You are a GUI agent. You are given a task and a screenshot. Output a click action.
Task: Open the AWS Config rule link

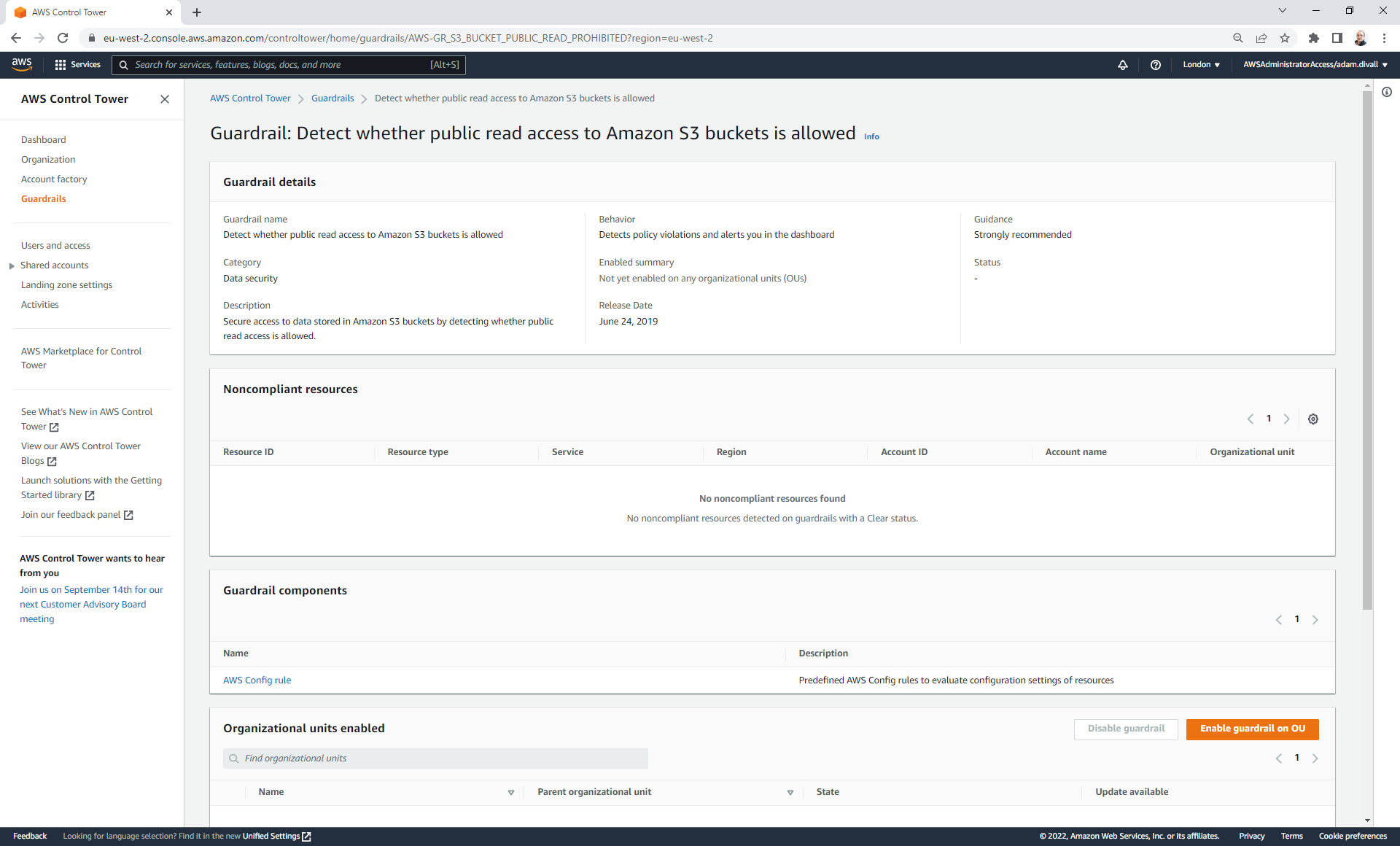[x=257, y=680]
